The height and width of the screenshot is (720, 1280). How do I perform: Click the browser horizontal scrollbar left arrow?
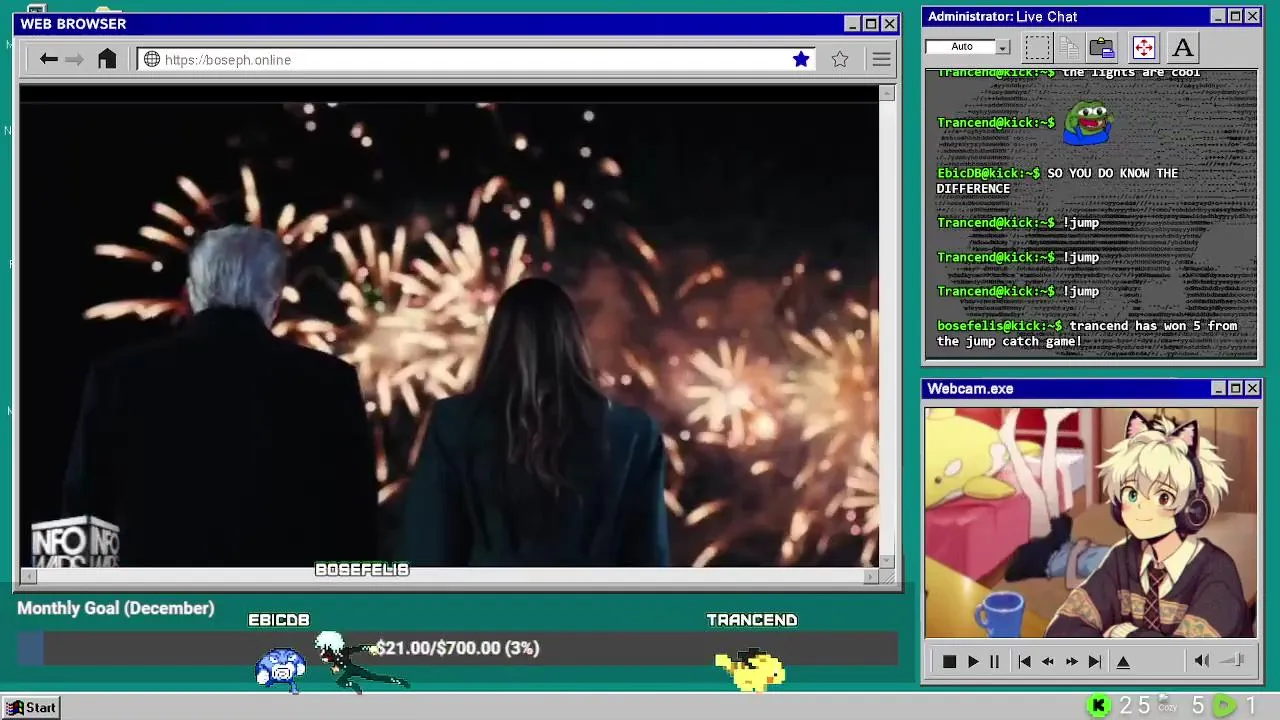27,576
